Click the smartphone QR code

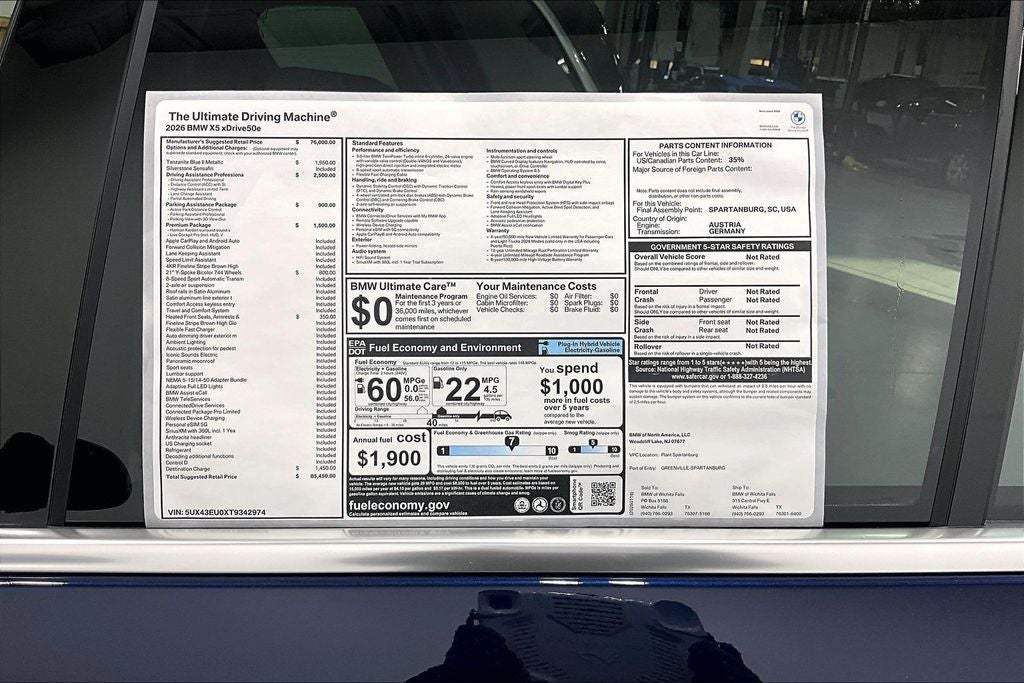(x=602, y=493)
